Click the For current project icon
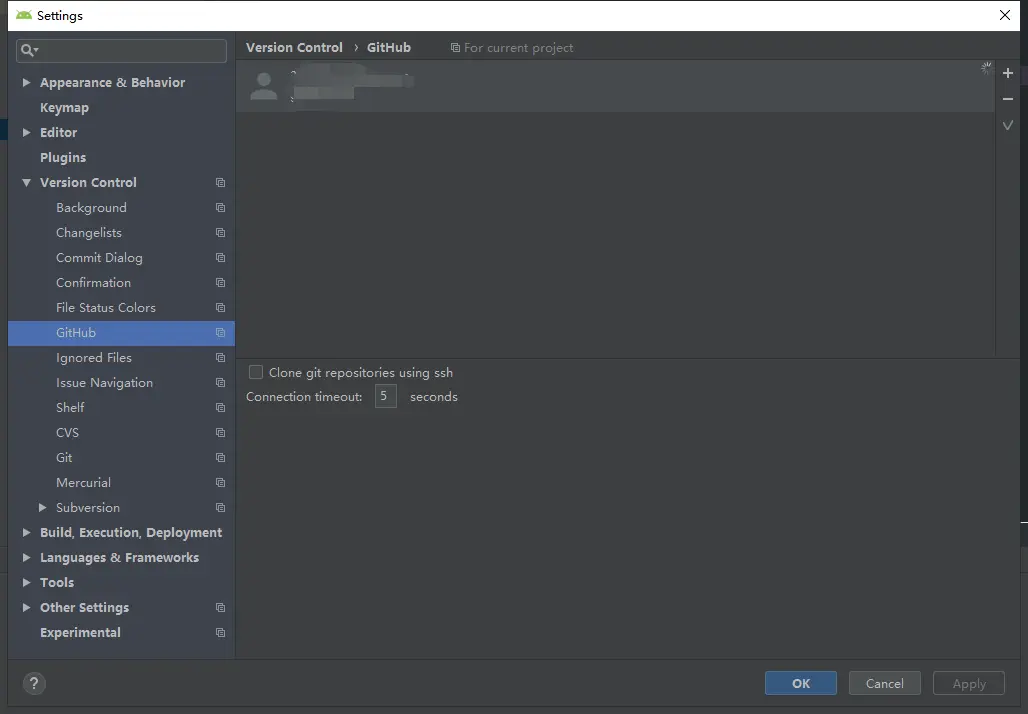The image size is (1028, 714). tap(455, 48)
